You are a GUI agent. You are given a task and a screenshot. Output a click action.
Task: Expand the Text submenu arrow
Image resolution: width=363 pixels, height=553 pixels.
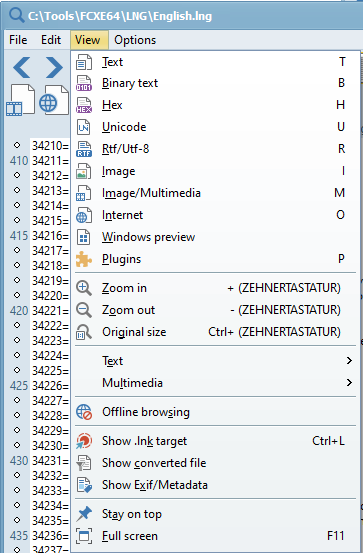click(x=349, y=361)
